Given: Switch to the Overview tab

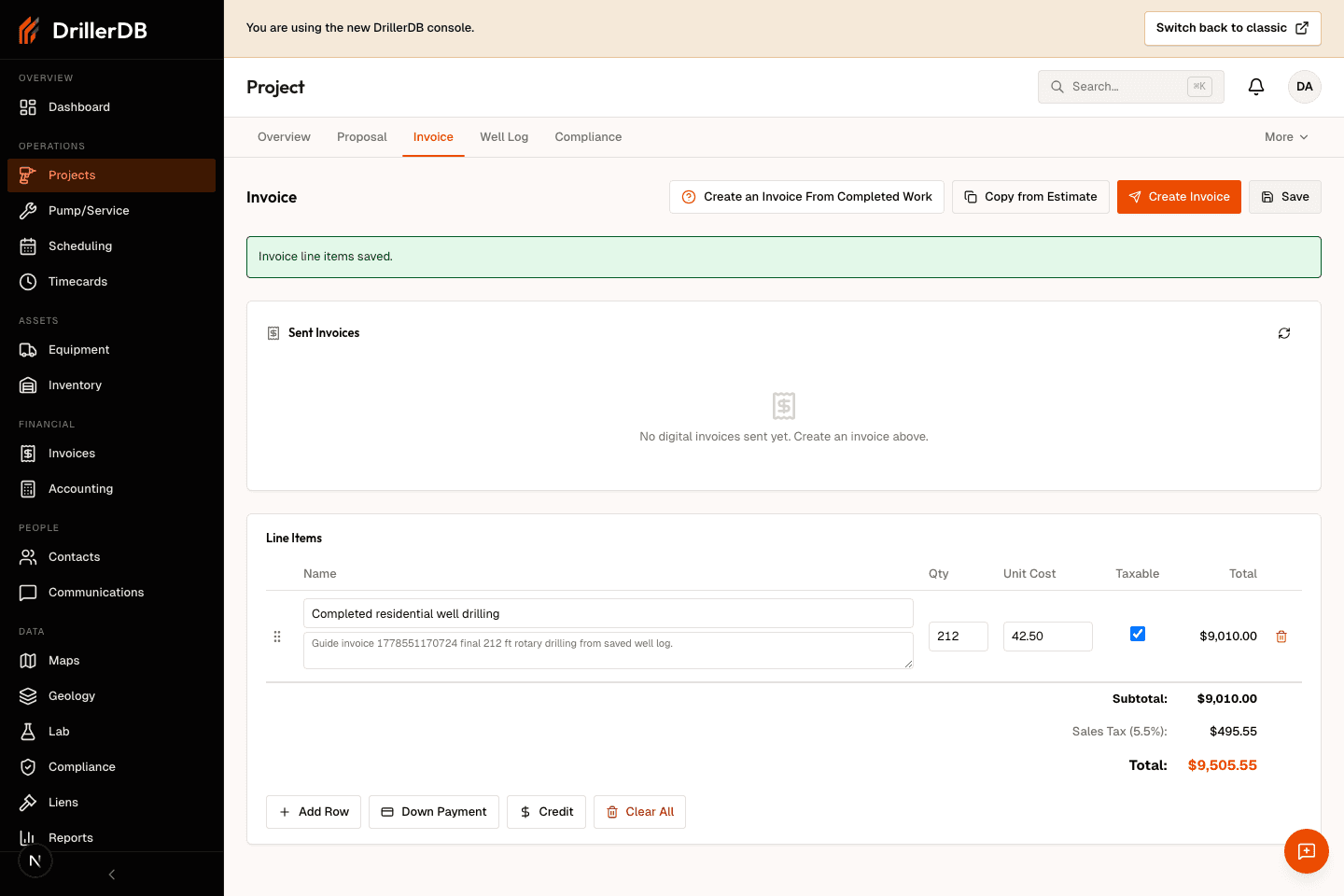Looking at the screenshot, I should (x=284, y=137).
